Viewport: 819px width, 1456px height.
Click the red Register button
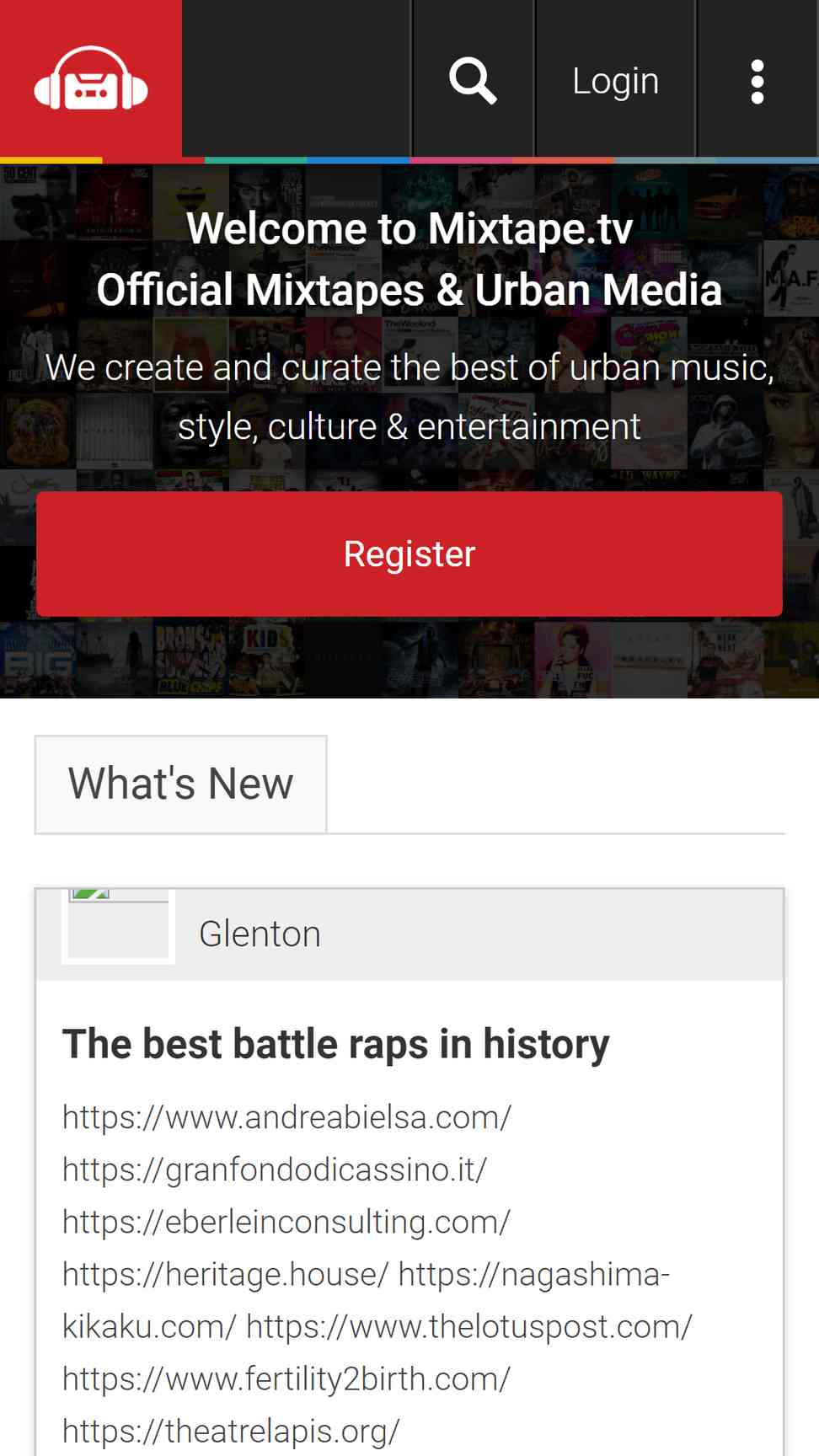coord(409,554)
